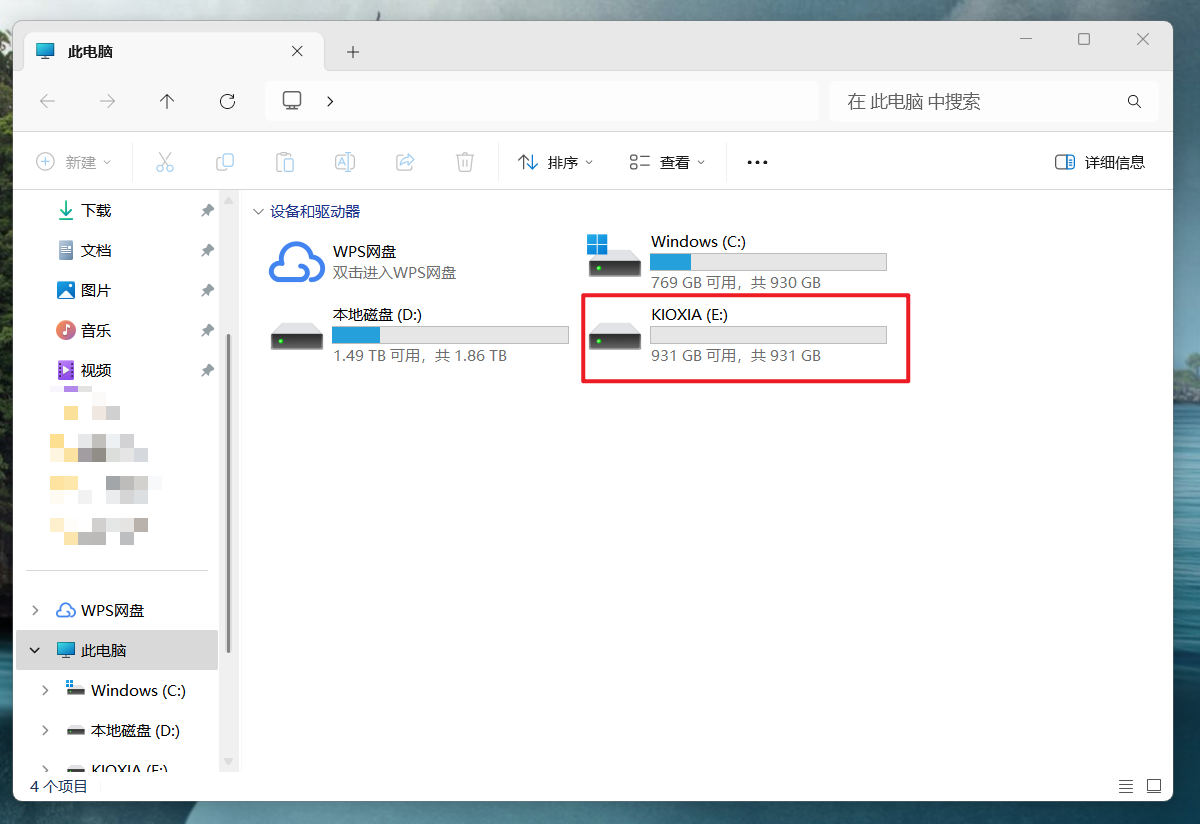Click the address bar path field
1200x824 pixels.
click(x=542, y=101)
